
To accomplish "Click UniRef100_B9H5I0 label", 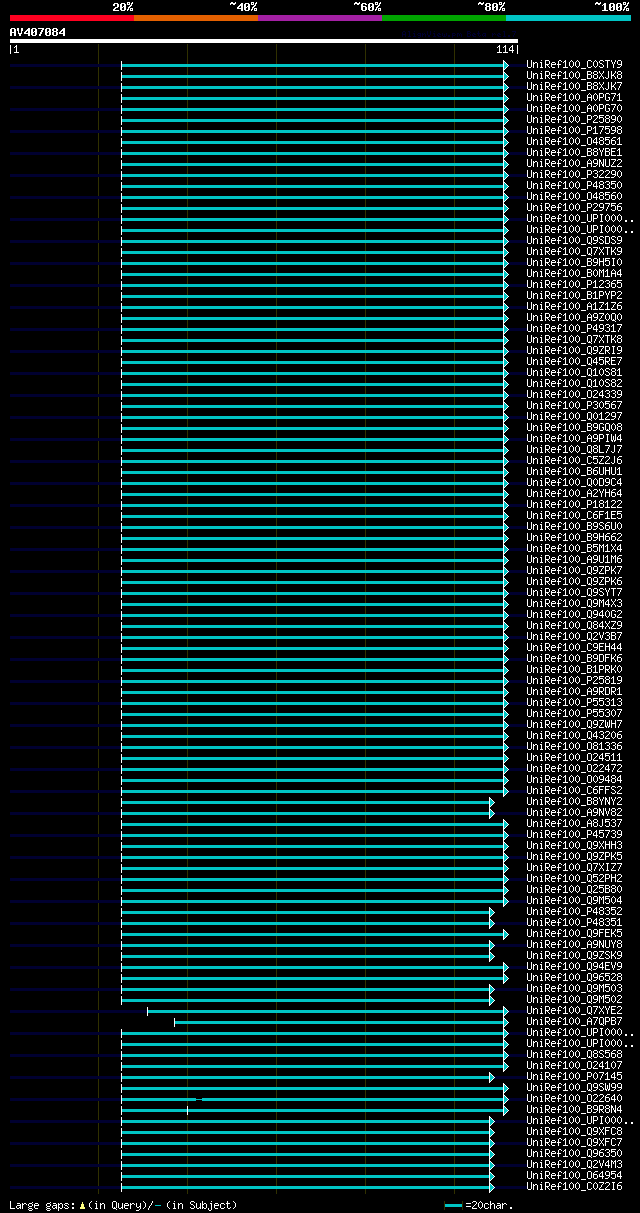I will pyautogui.click(x=574, y=262).
